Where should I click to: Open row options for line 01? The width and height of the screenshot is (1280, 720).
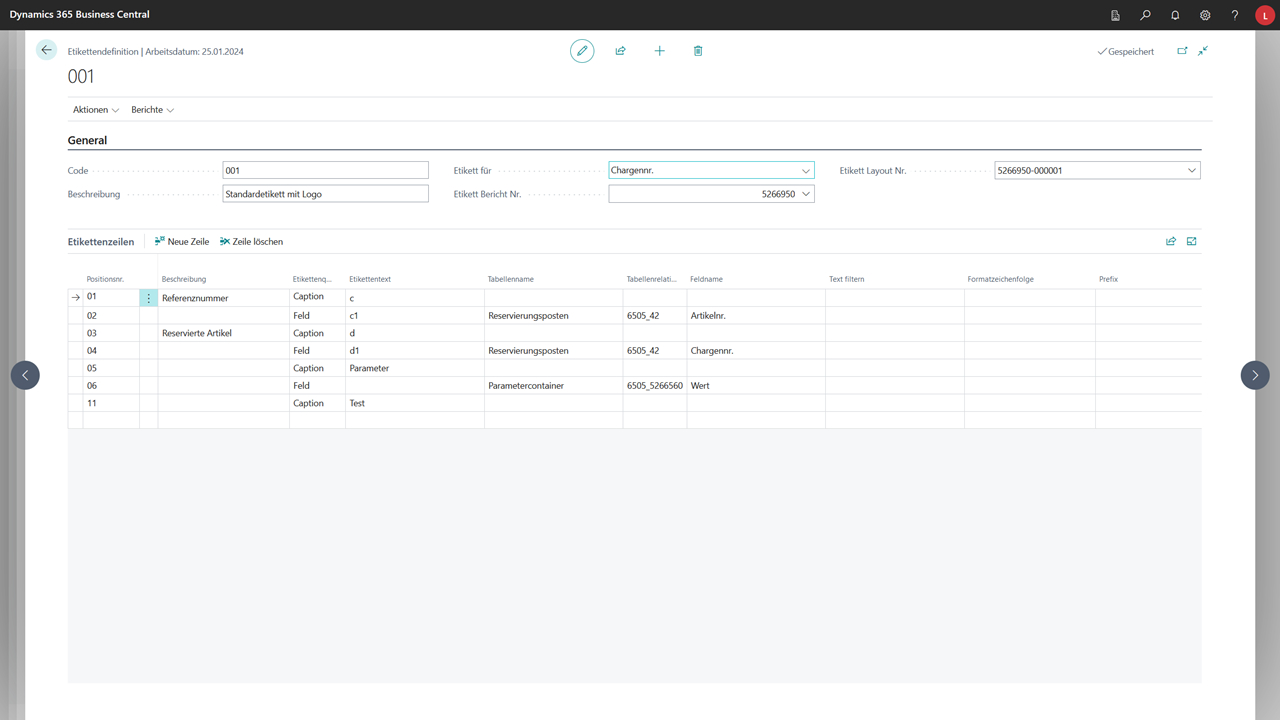click(x=149, y=298)
